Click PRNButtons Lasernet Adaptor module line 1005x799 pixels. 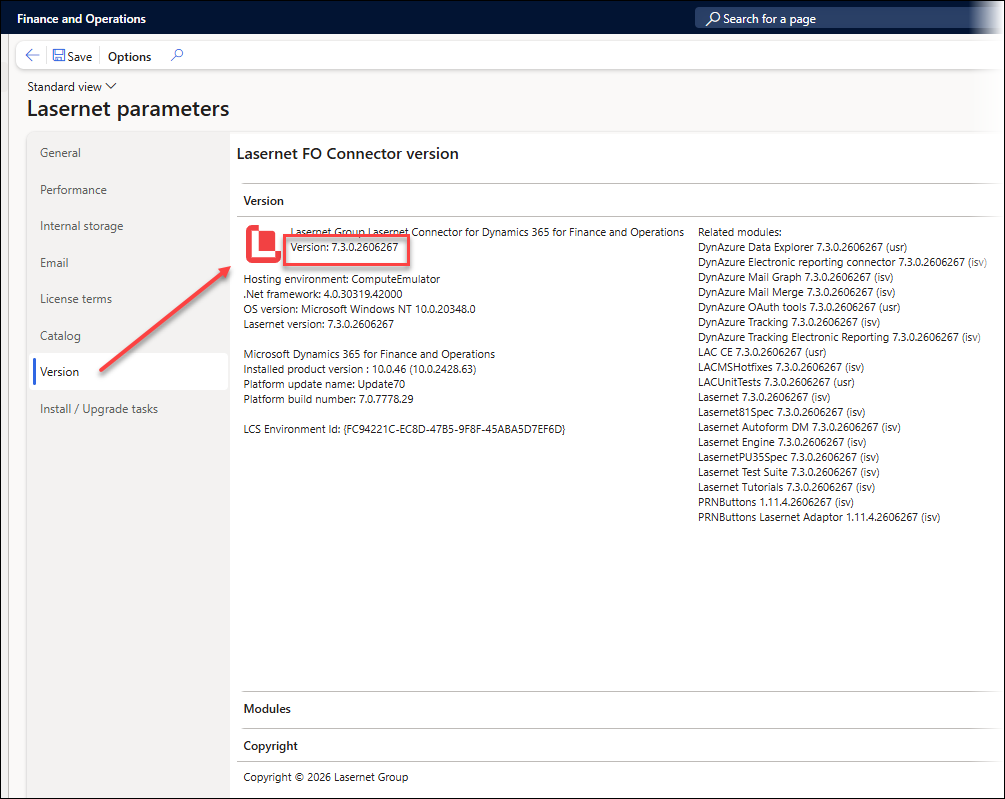(x=819, y=517)
